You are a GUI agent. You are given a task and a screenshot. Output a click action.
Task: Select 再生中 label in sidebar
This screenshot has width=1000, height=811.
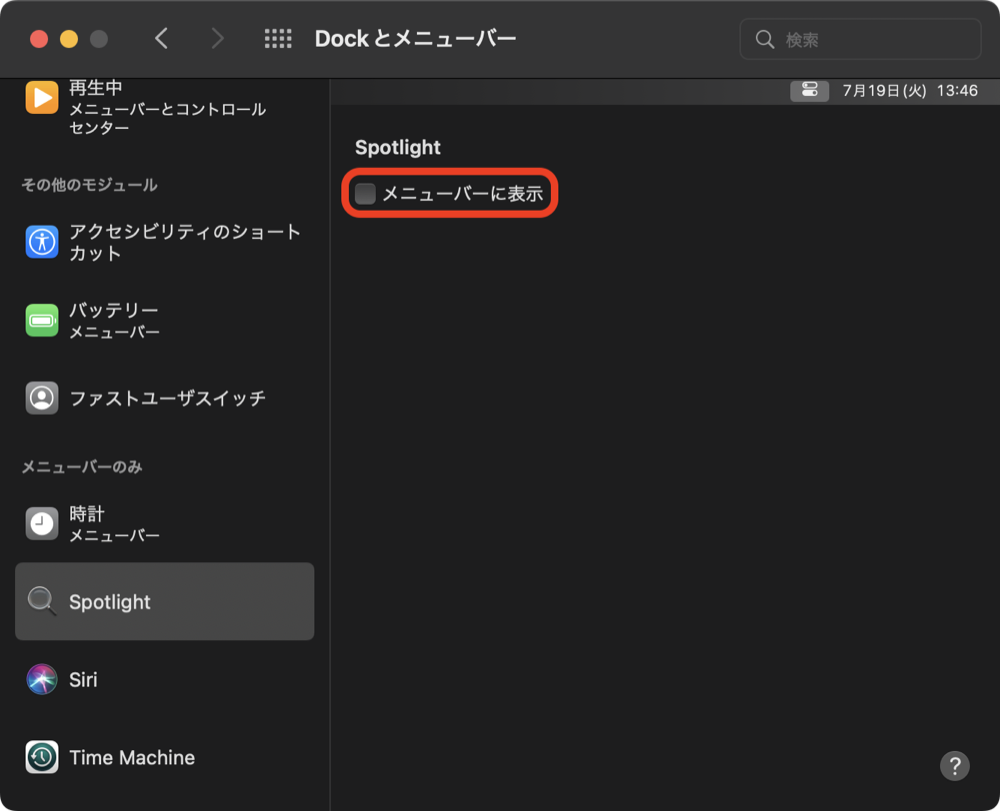point(96,87)
